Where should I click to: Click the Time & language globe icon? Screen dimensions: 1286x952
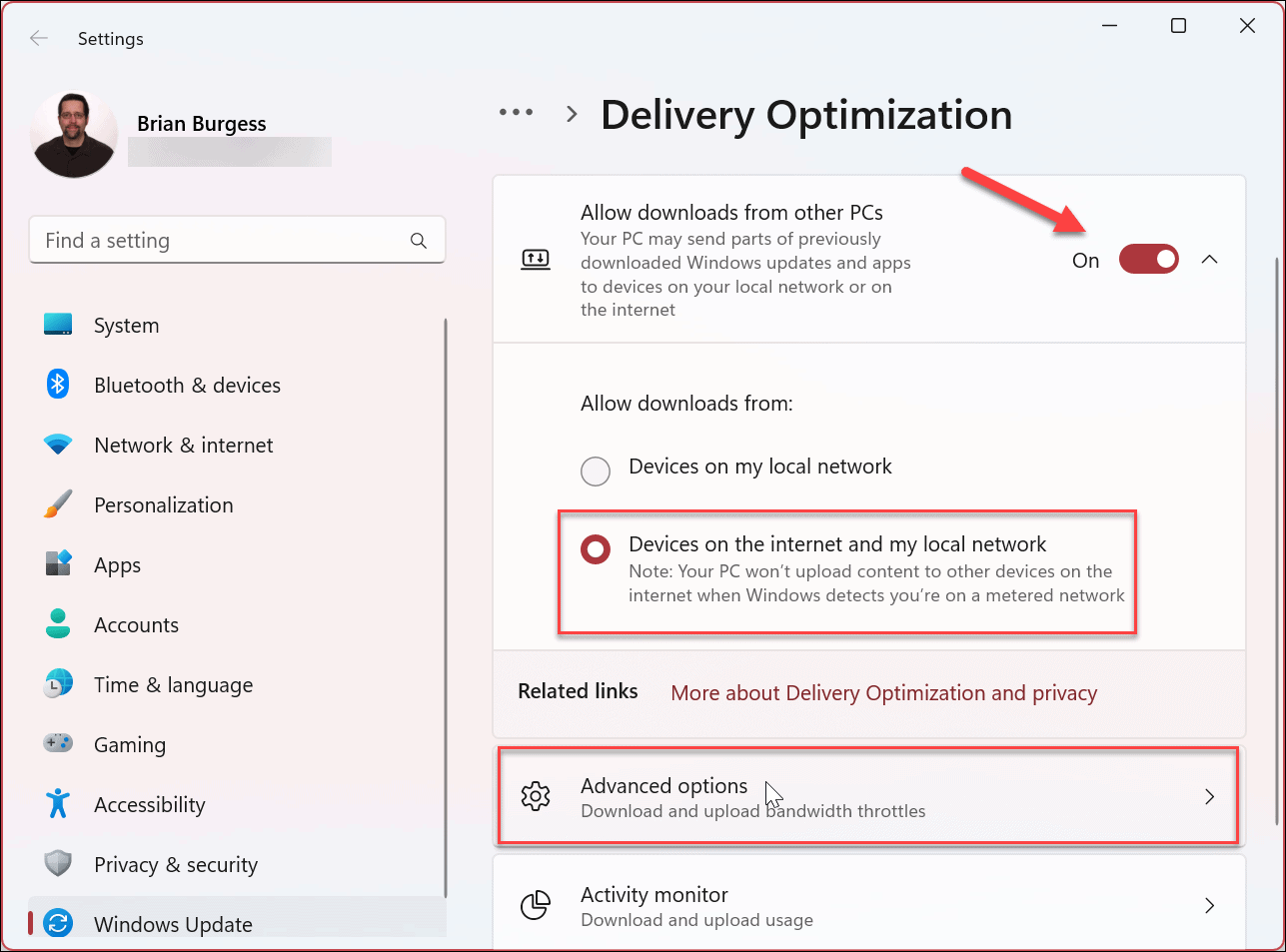tap(58, 684)
